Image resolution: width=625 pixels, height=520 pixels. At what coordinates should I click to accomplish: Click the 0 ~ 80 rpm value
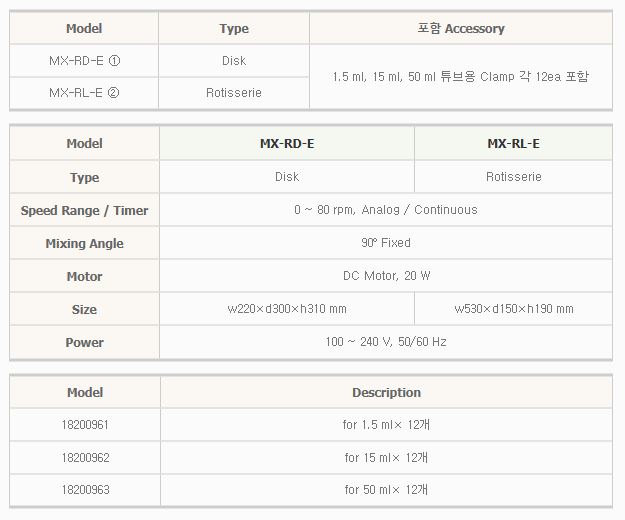[386, 210]
